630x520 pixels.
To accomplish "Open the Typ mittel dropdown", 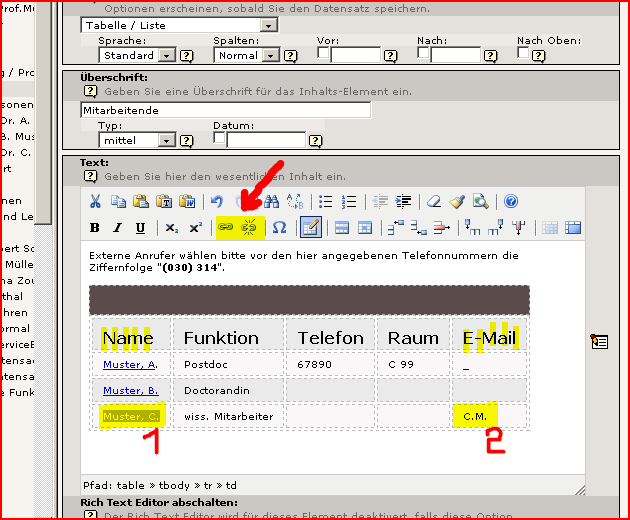I will tap(166, 141).
